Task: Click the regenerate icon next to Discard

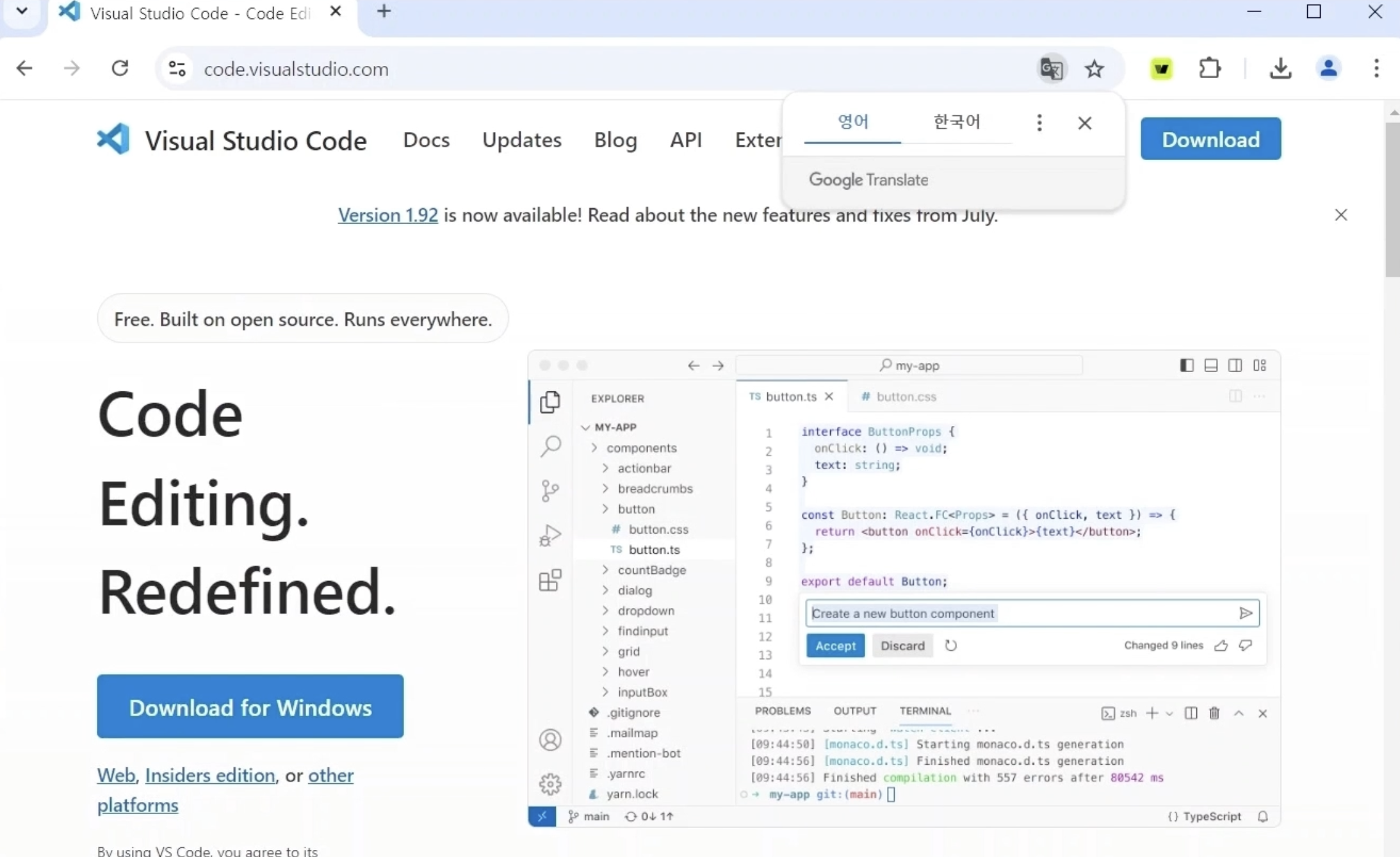Action: click(951, 645)
